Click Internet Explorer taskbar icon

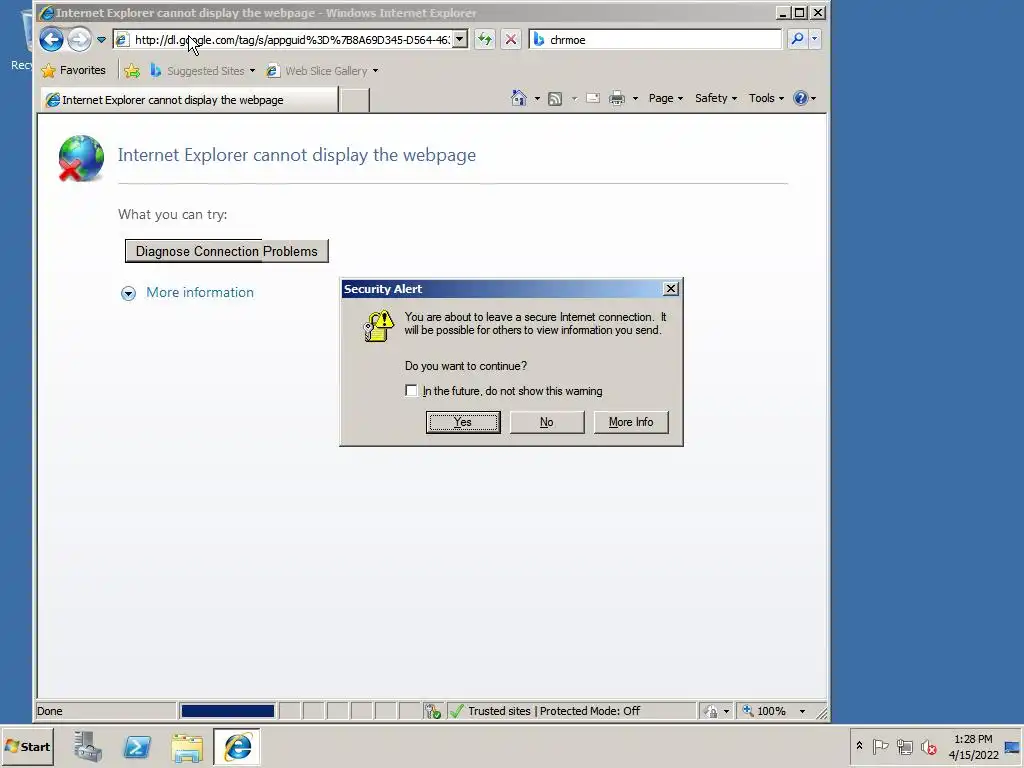coord(237,746)
